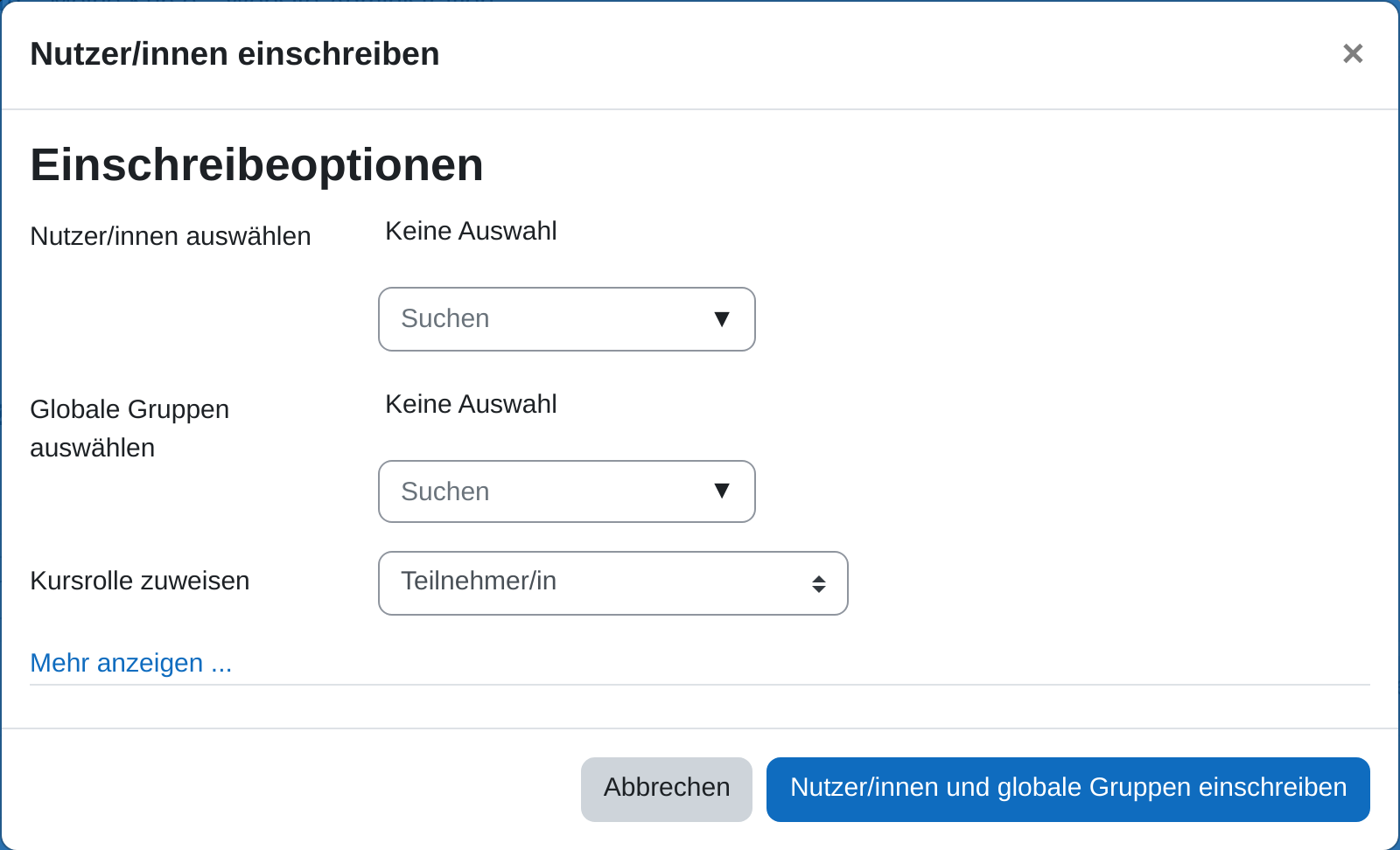
Task: Click the user search field under Nutzer/innen auswählen
Action: point(567,319)
